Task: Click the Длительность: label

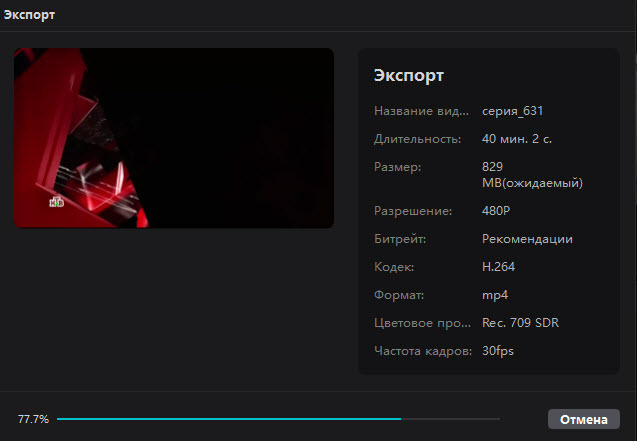Action: pos(417,139)
